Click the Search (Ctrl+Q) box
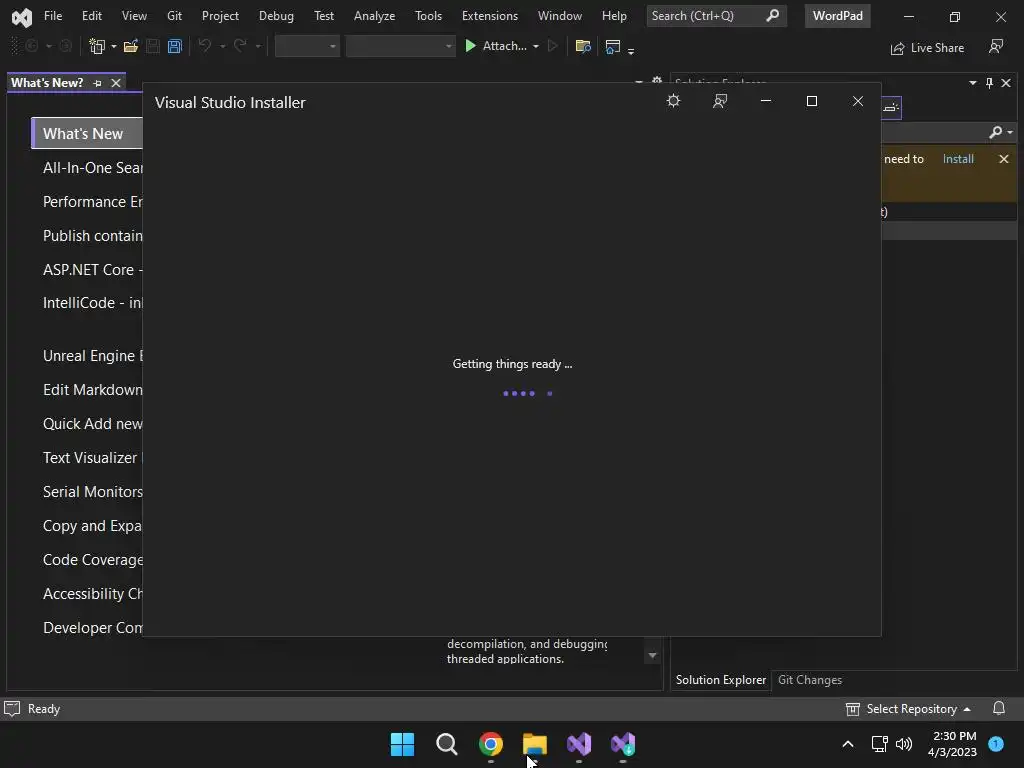Viewport: 1024px width, 768px height. (716, 16)
